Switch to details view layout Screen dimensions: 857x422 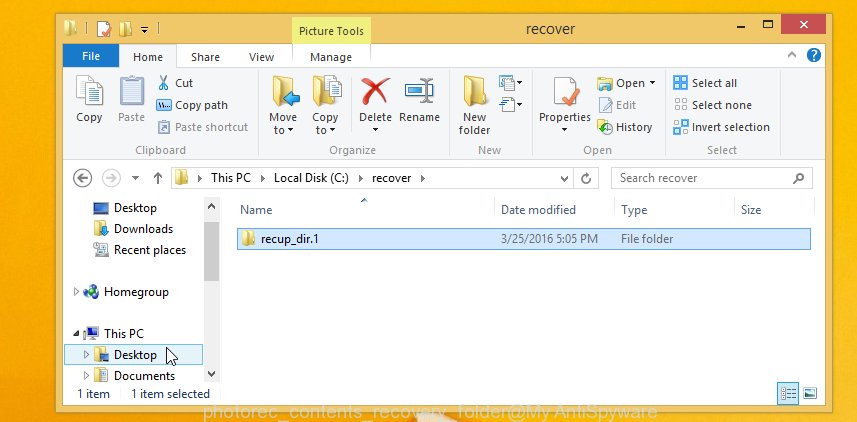(787, 393)
